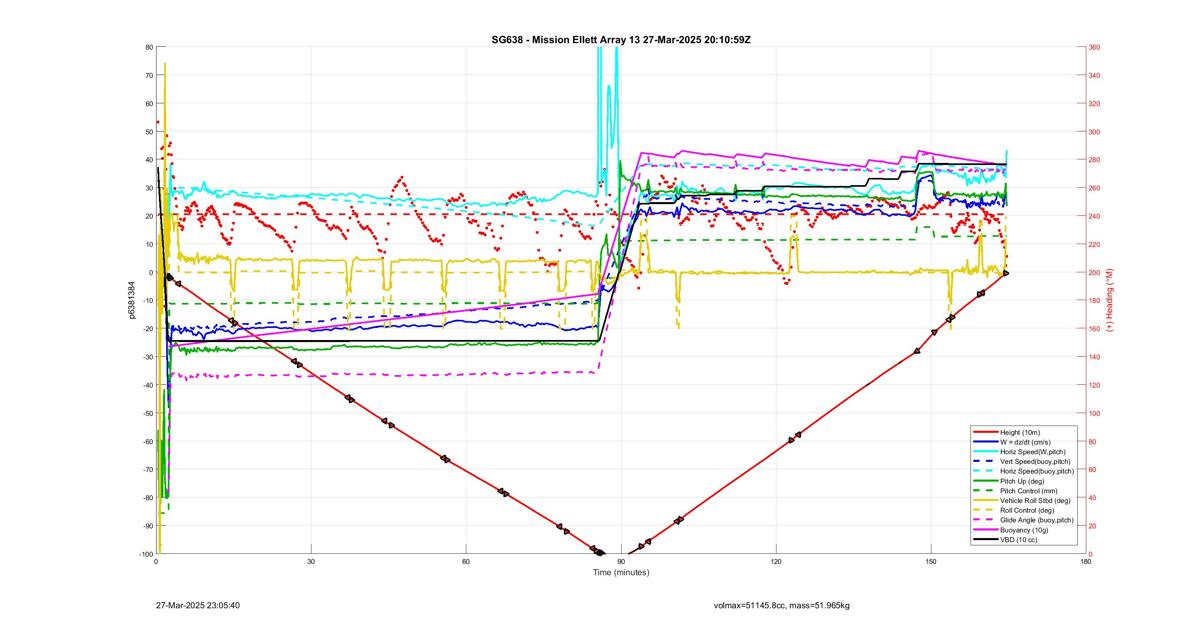Screen dimensions: 1200x622
Task: Select the "Roll Control (deg)" legend entry
Action: pos(1029,509)
